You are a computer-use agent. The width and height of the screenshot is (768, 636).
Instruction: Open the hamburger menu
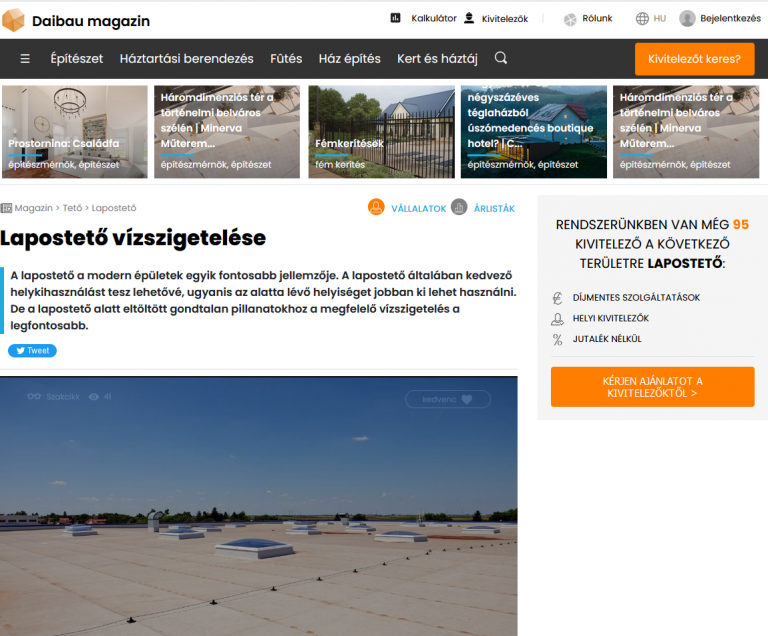[x=25, y=59]
